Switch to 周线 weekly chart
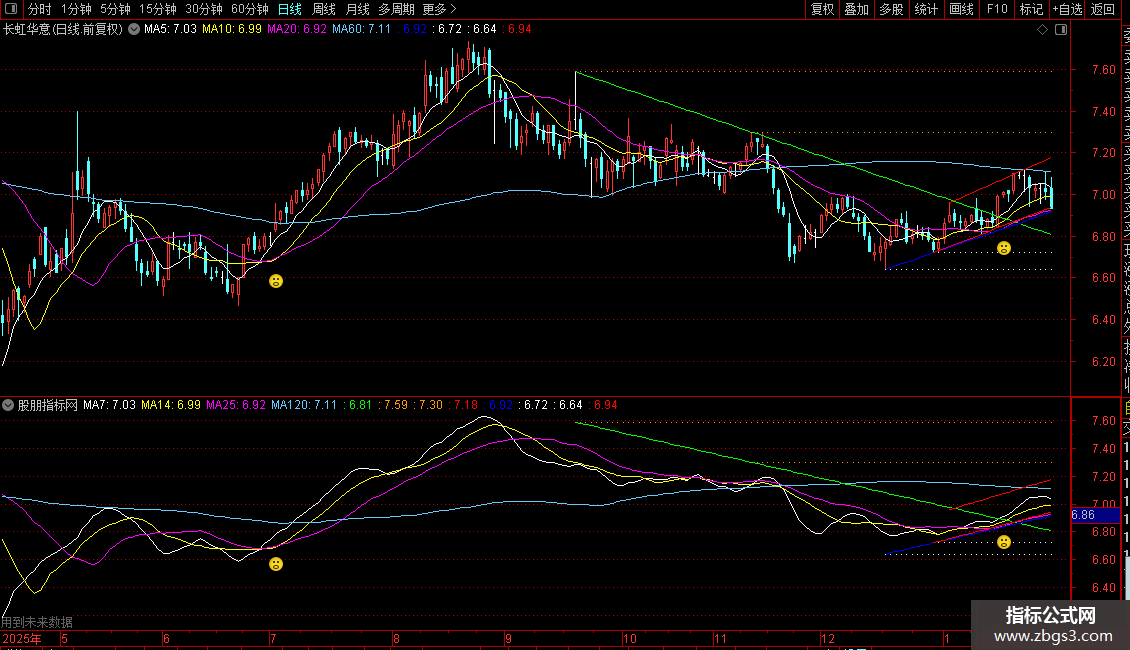This screenshot has height=650, width=1130. pyautogui.click(x=324, y=9)
